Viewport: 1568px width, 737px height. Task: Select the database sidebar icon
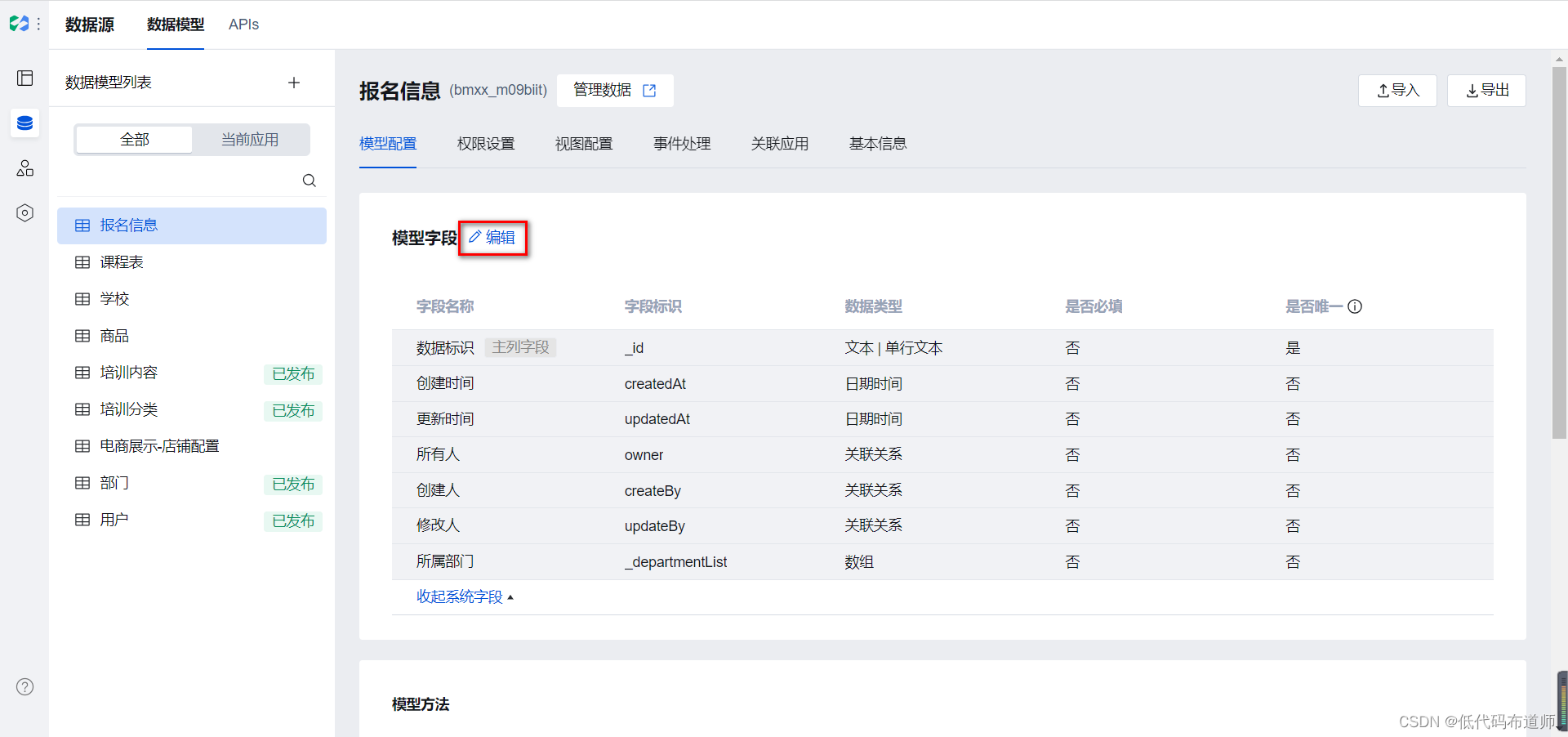pos(25,123)
